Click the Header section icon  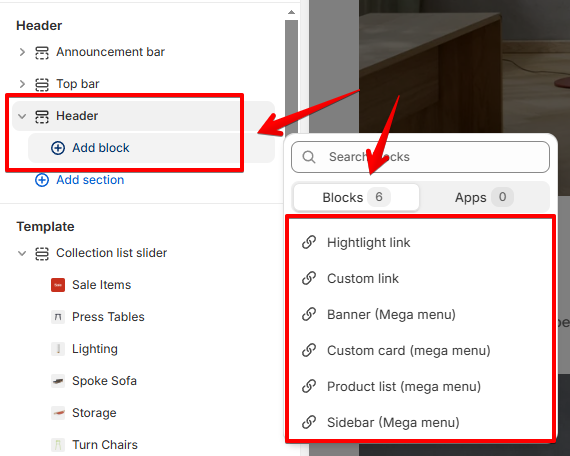coord(42,116)
